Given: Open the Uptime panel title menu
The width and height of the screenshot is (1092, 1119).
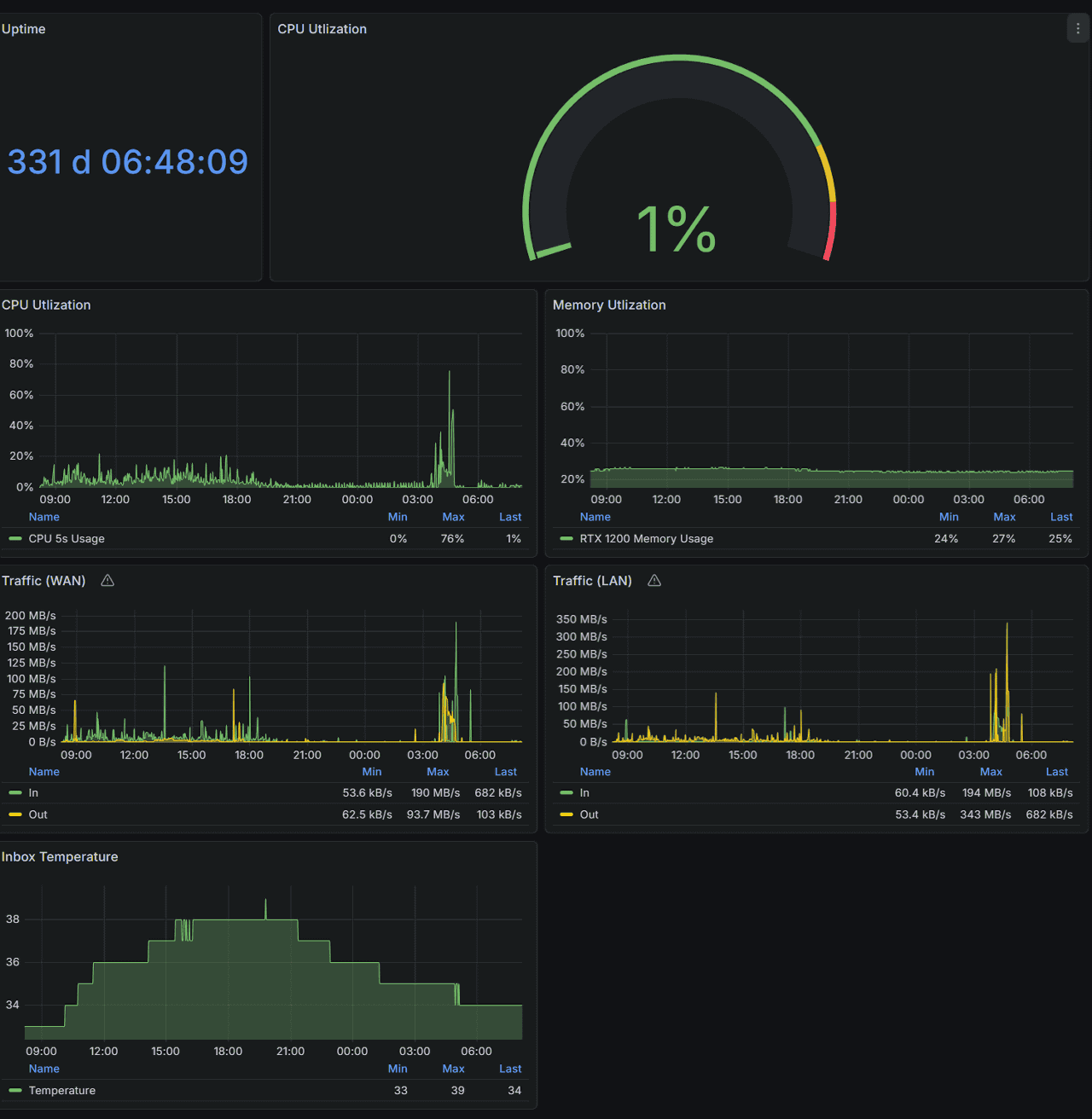Looking at the screenshot, I should [24, 29].
